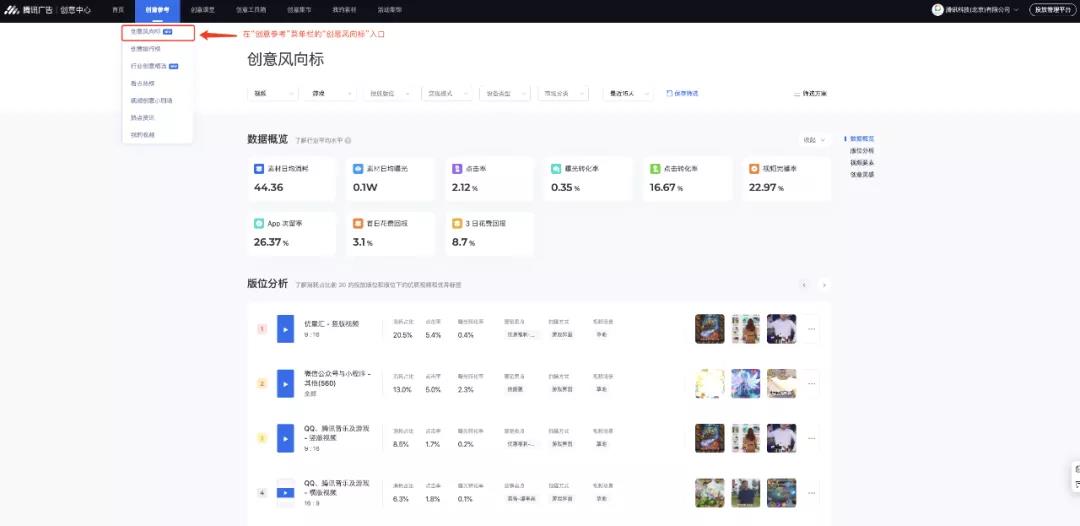Select 行业创意报告 in the dropdown menu

150,65
